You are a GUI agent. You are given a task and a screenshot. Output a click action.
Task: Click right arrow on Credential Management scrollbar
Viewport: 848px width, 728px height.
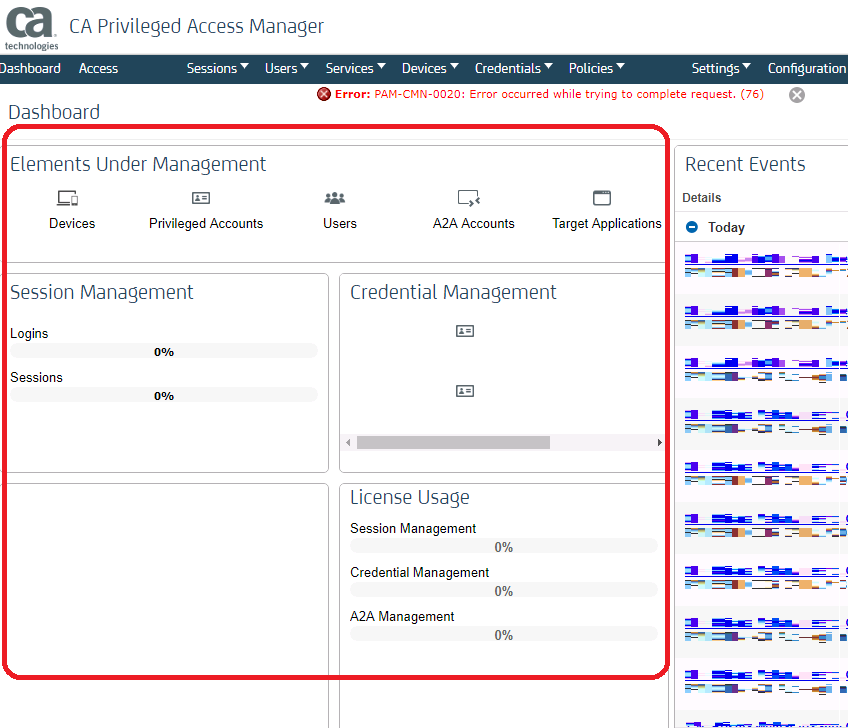(659, 442)
